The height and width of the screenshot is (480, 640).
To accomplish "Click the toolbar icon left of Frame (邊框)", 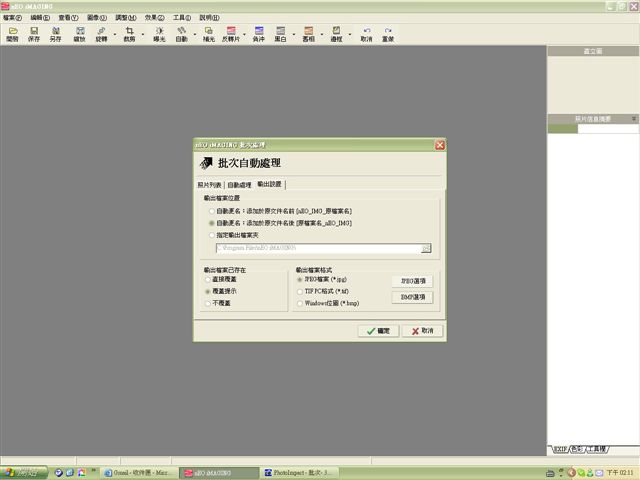I will (x=309, y=34).
